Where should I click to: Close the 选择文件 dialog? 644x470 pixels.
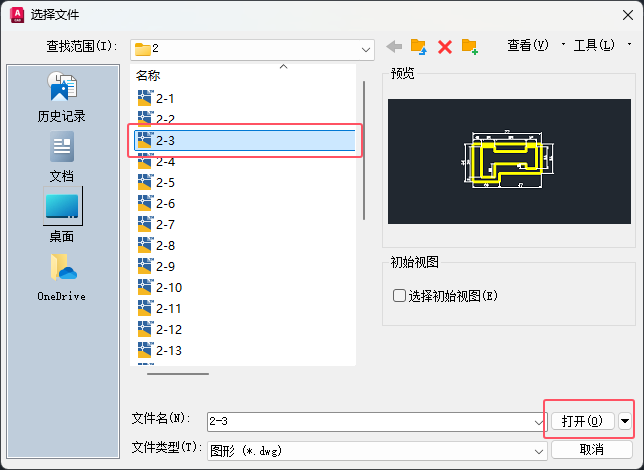[x=628, y=15]
